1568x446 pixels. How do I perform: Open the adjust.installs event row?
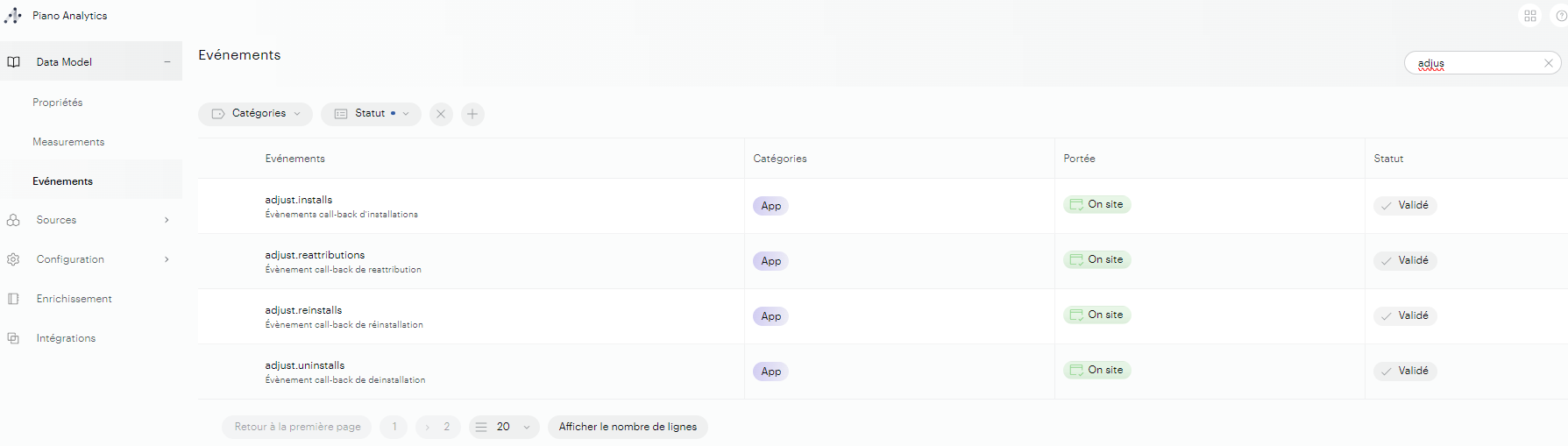pyautogui.click(x=299, y=201)
